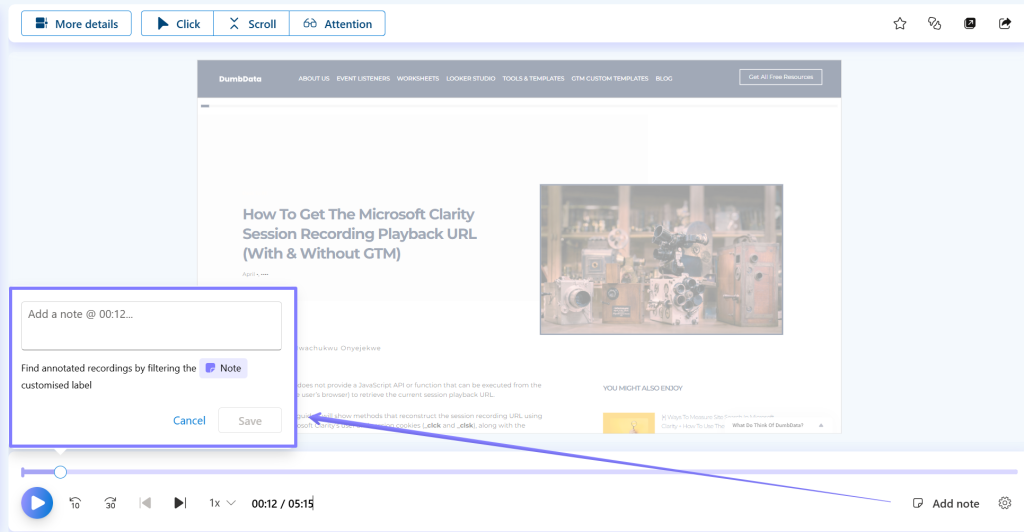Click the playback progress slider handle
Screen dimensions: 1024x532
coord(60,471)
